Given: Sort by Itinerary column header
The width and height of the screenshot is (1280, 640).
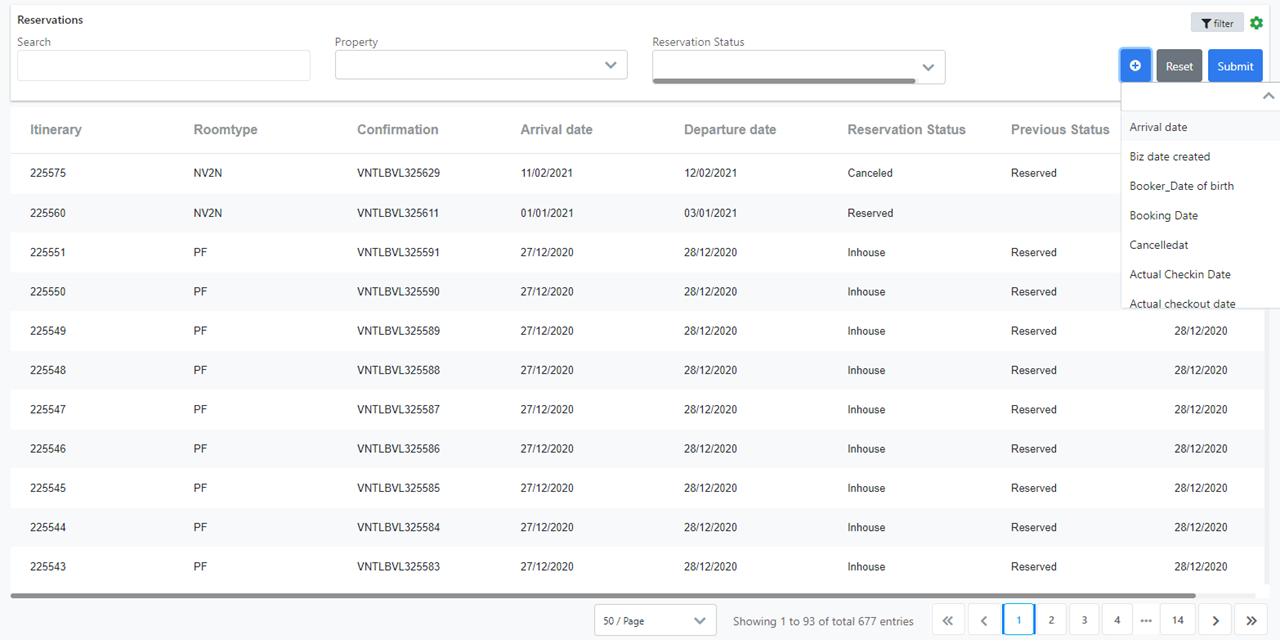Looking at the screenshot, I should click(x=56, y=129).
